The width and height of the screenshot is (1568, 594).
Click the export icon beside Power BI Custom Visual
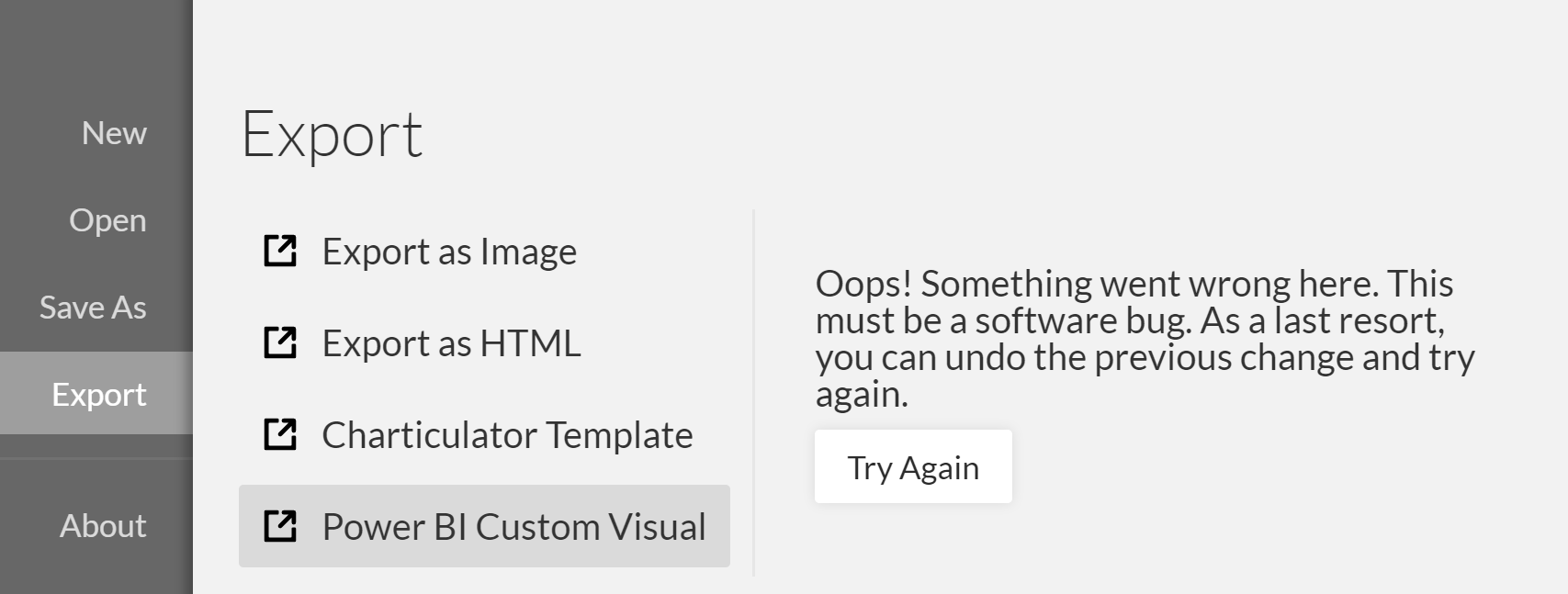point(281,526)
